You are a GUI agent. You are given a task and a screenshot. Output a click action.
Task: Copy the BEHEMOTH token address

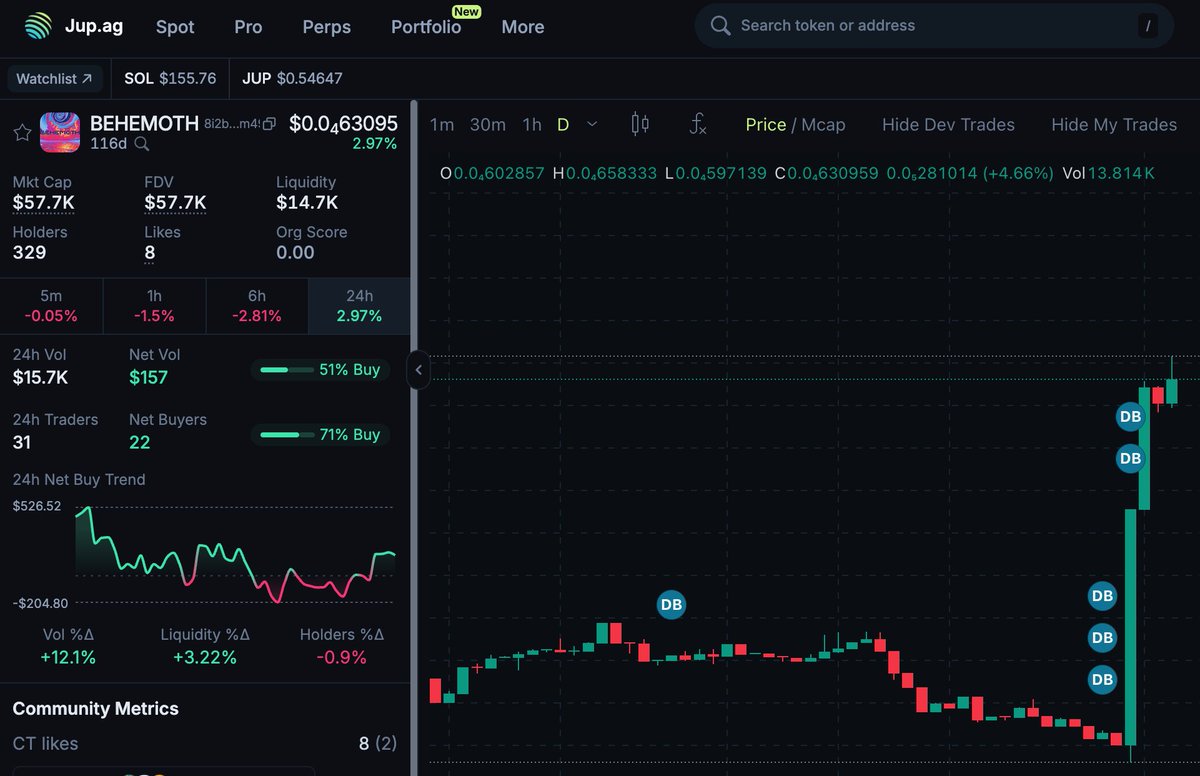point(268,124)
